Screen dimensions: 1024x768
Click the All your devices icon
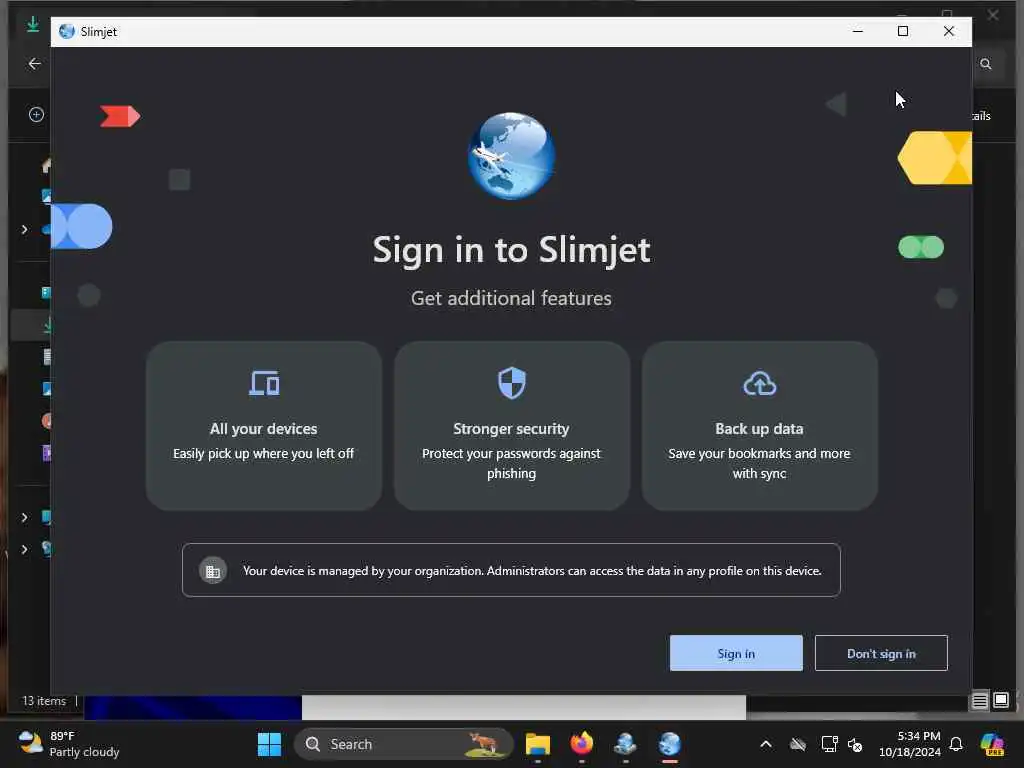point(264,383)
